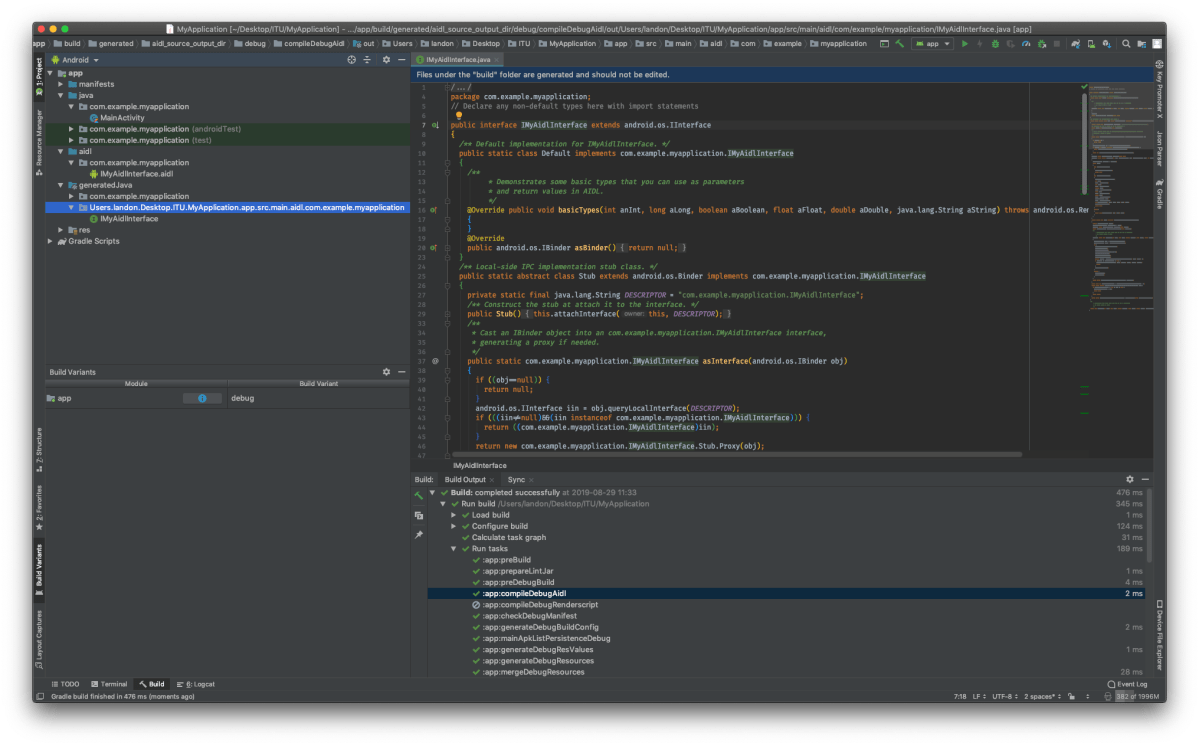This screenshot has width=1199, height=746.
Task: Expand the Load build step
Action: coord(453,514)
